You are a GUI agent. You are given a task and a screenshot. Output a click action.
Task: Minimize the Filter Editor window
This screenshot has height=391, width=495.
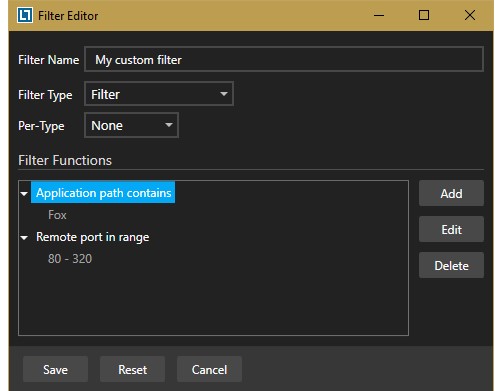379,15
